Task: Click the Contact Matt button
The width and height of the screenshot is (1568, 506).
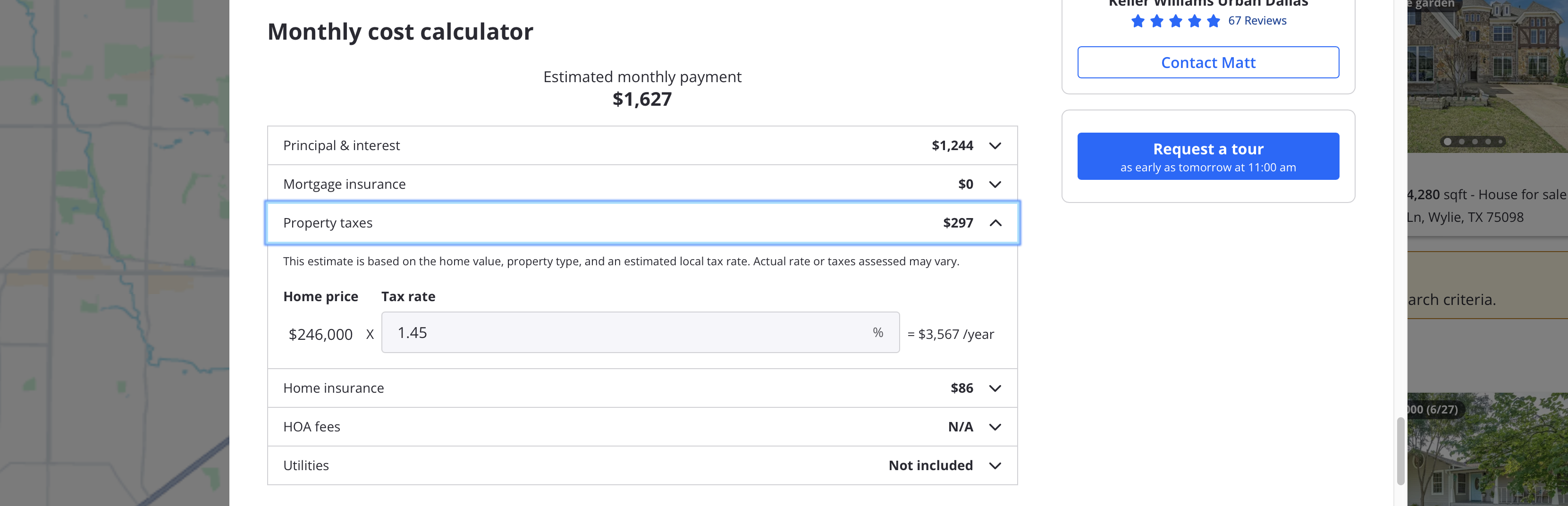Action: [1208, 63]
